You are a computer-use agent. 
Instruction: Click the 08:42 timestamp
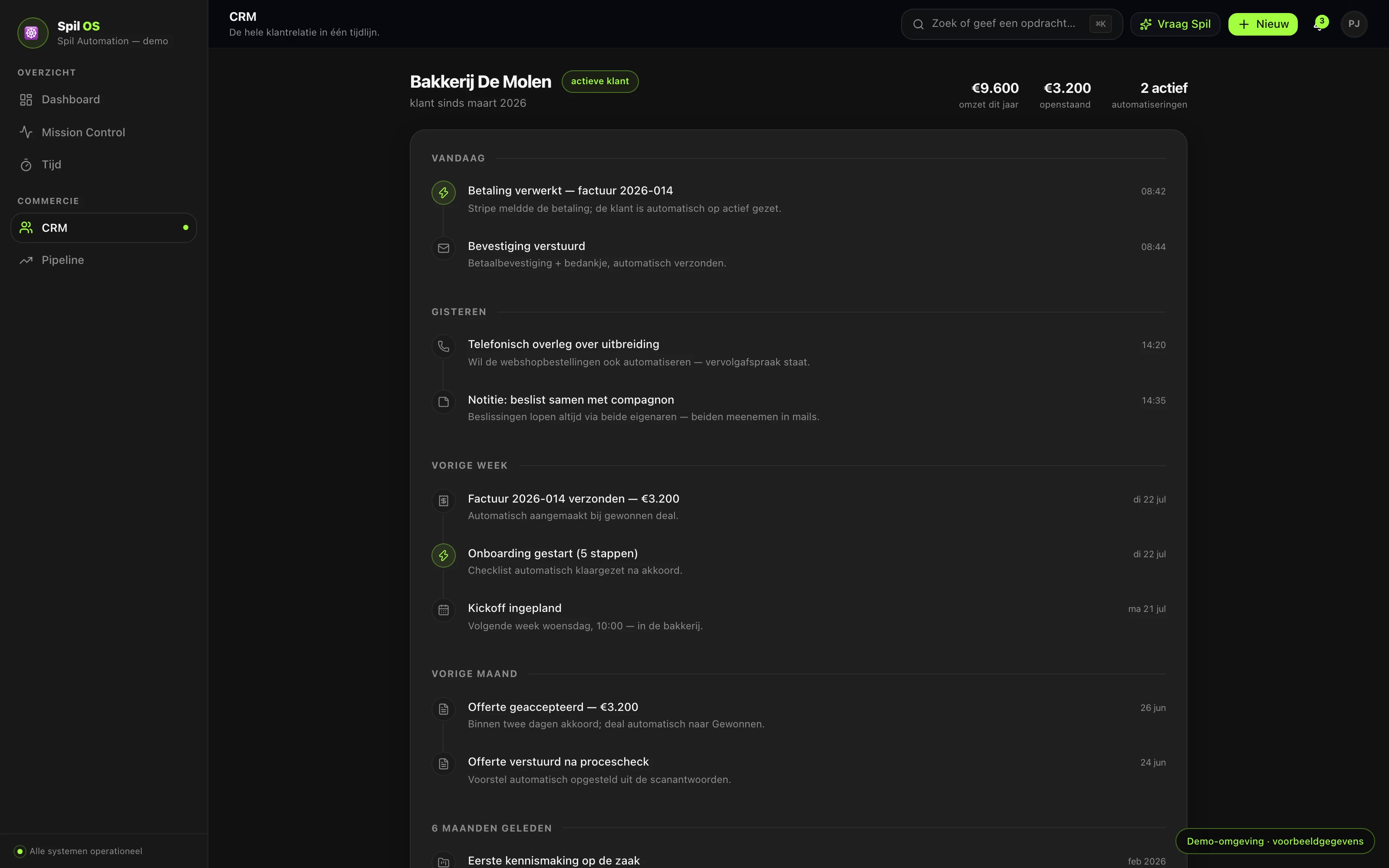pos(1153,192)
